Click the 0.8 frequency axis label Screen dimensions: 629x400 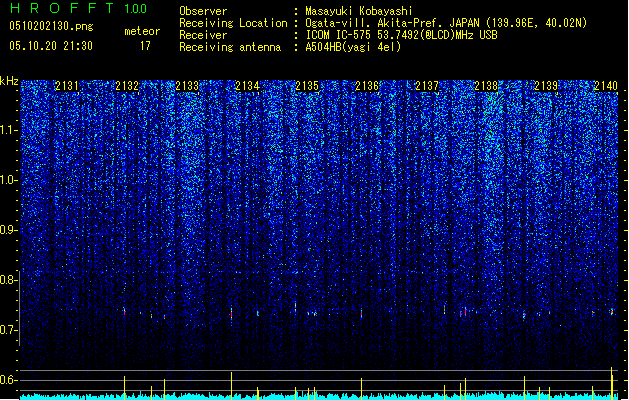pos(9,280)
